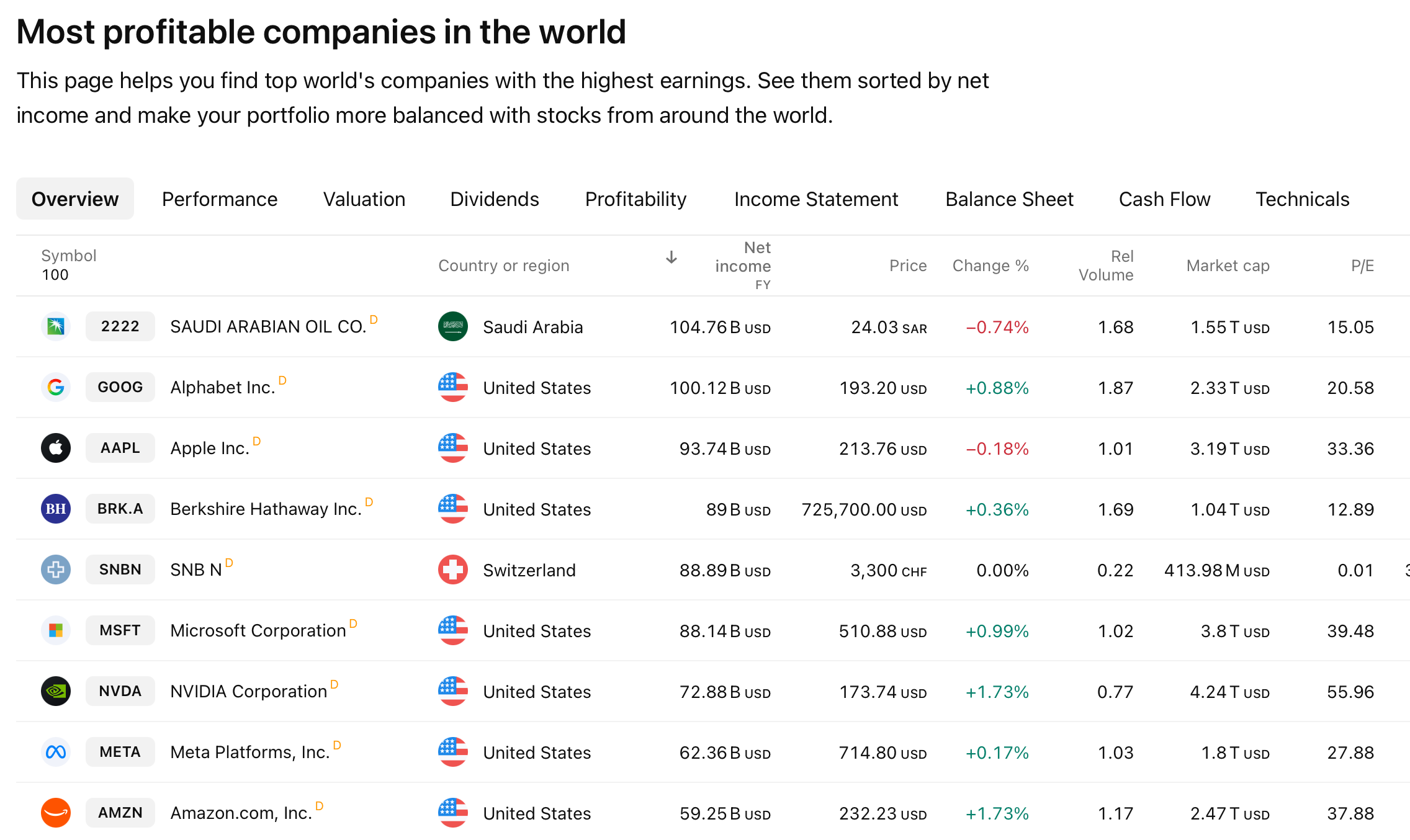This screenshot has width=1410, height=840.
Task: Click the NVIDIA logo icon
Action: [x=56, y=691]
